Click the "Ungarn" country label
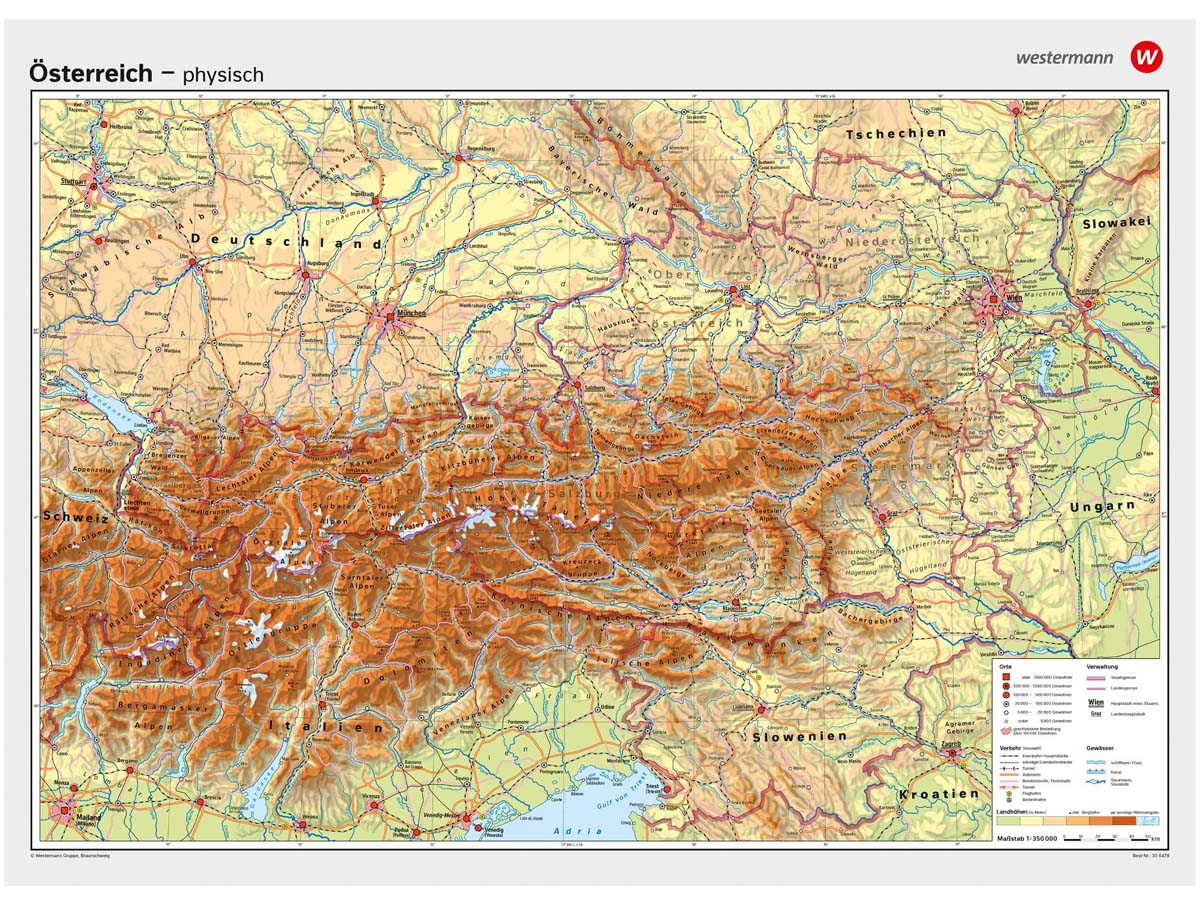The width and height of the screenshot is (1200, 900). [1102, 507]
